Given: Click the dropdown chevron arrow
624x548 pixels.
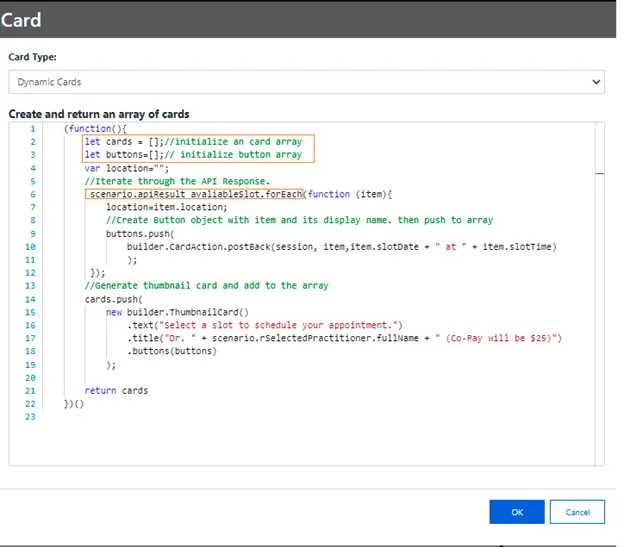Looking at the screenshot, I should tap(596, 82).
